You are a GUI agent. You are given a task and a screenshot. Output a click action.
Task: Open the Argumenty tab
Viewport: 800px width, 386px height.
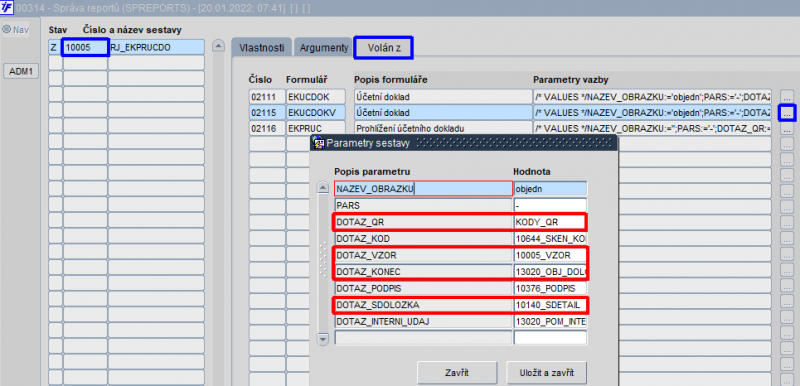[323, 47]
